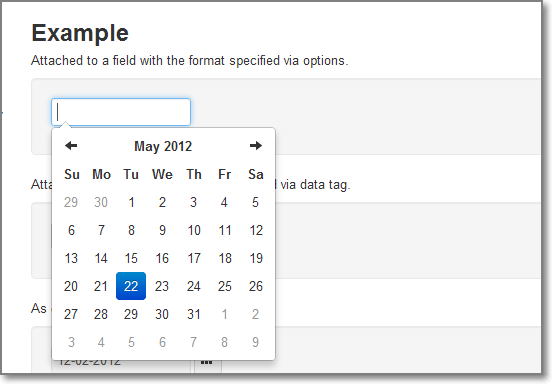
Task: Click the calendar icon beside bottom date field
Action: click(207, 362)
